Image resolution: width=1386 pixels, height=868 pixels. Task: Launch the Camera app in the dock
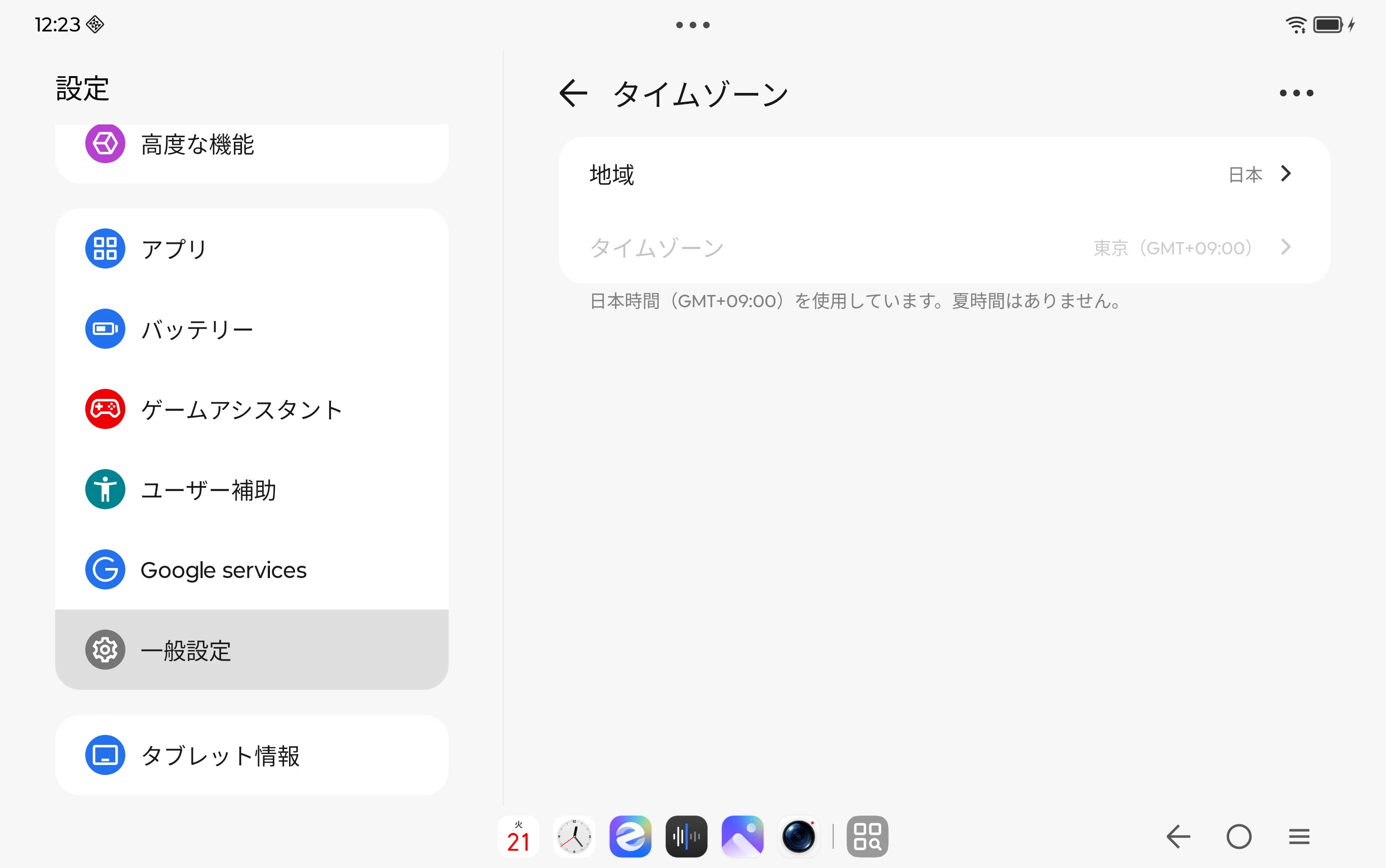pos(799,837)
